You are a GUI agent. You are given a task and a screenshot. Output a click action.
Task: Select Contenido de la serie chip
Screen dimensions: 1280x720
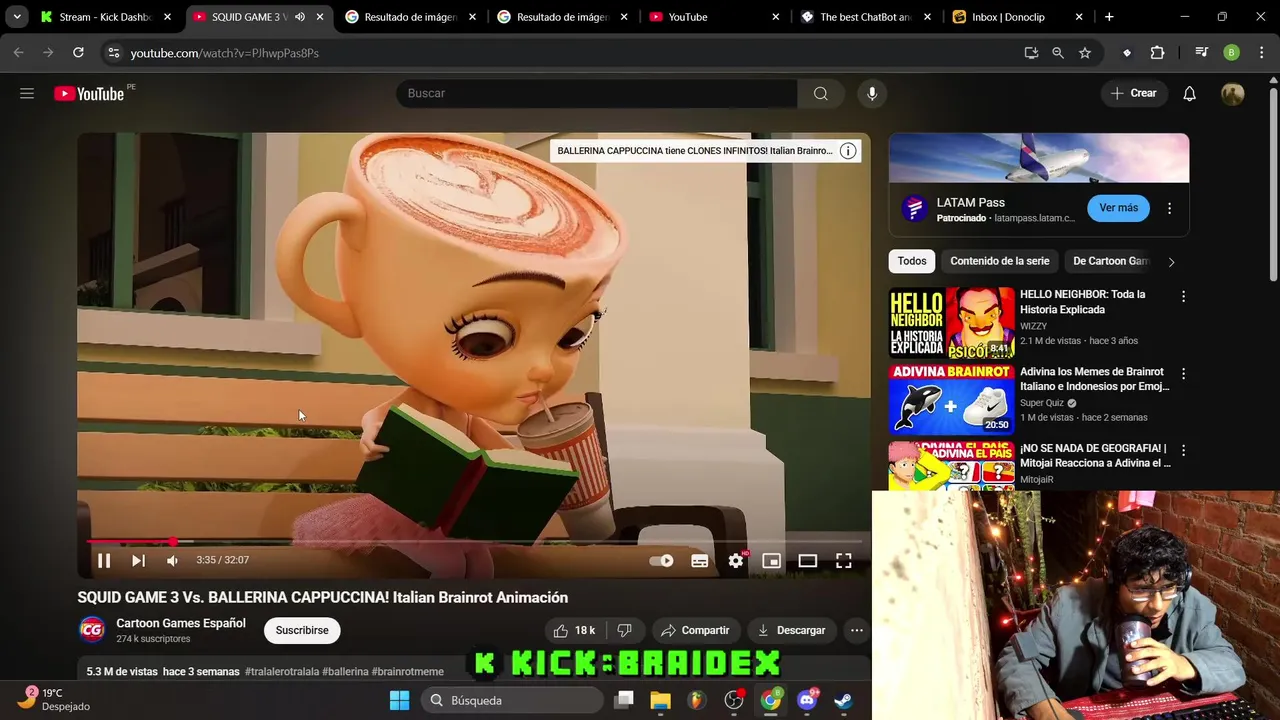tap(1000, 261)
